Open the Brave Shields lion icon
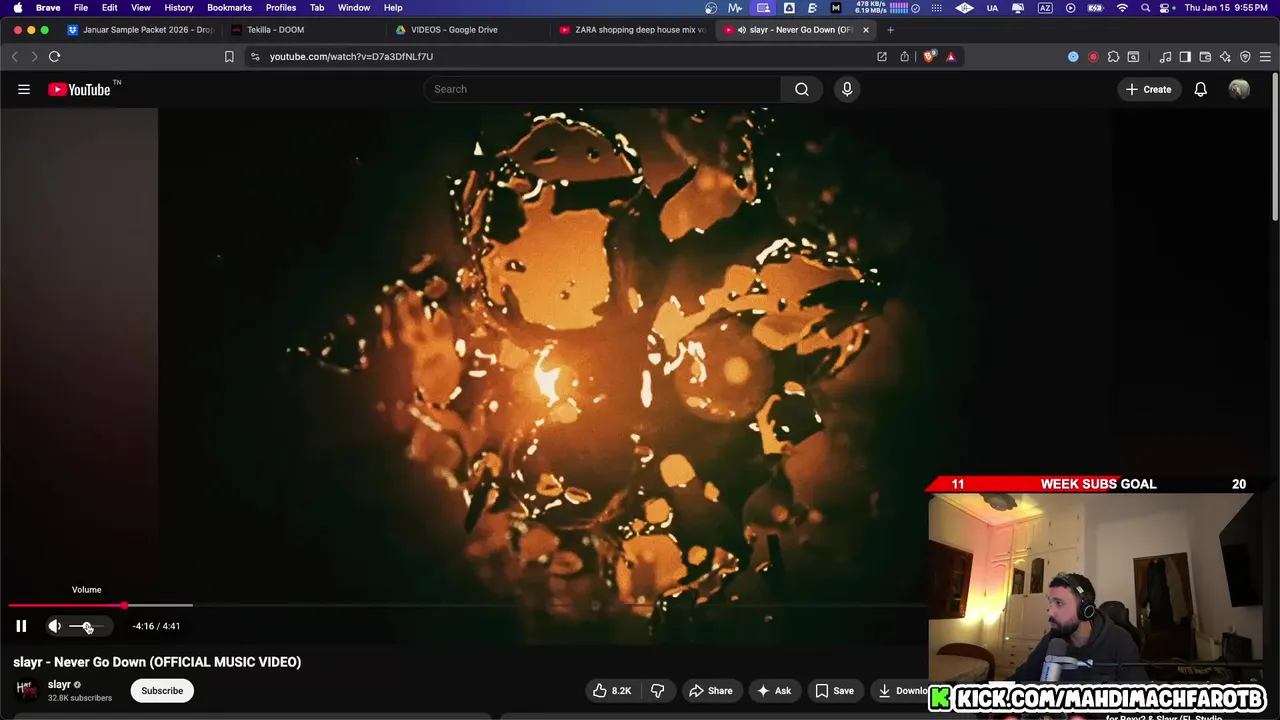1280x720 pixels. click(x=929, y=57)
